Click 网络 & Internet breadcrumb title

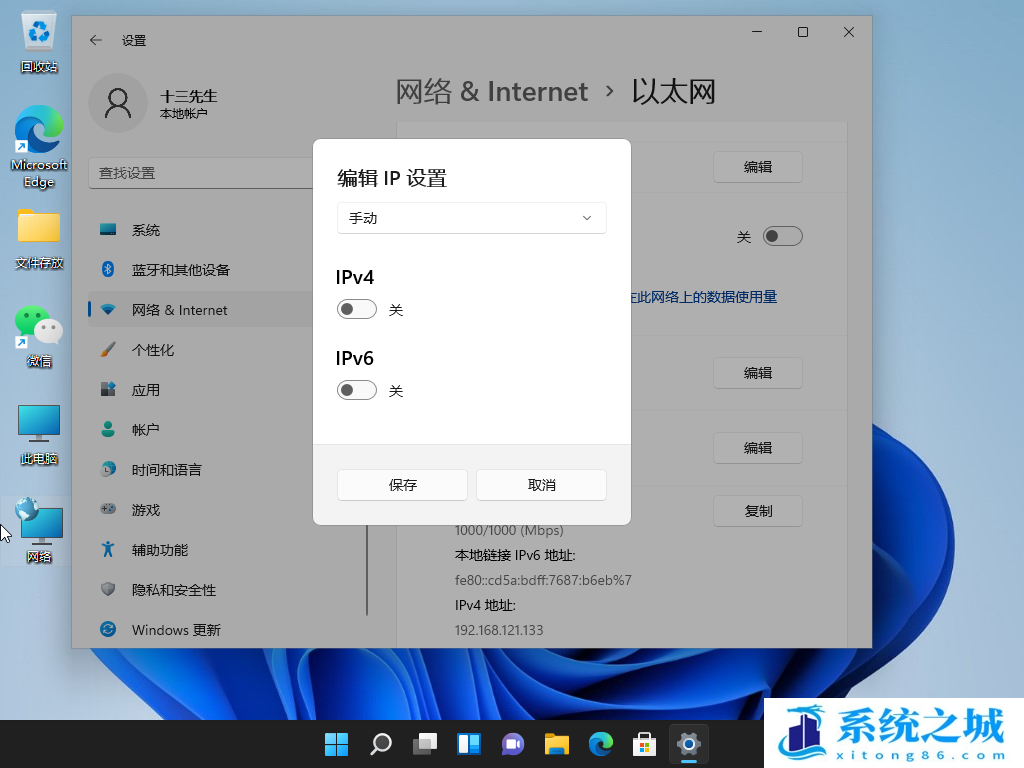tap(492, 92)
